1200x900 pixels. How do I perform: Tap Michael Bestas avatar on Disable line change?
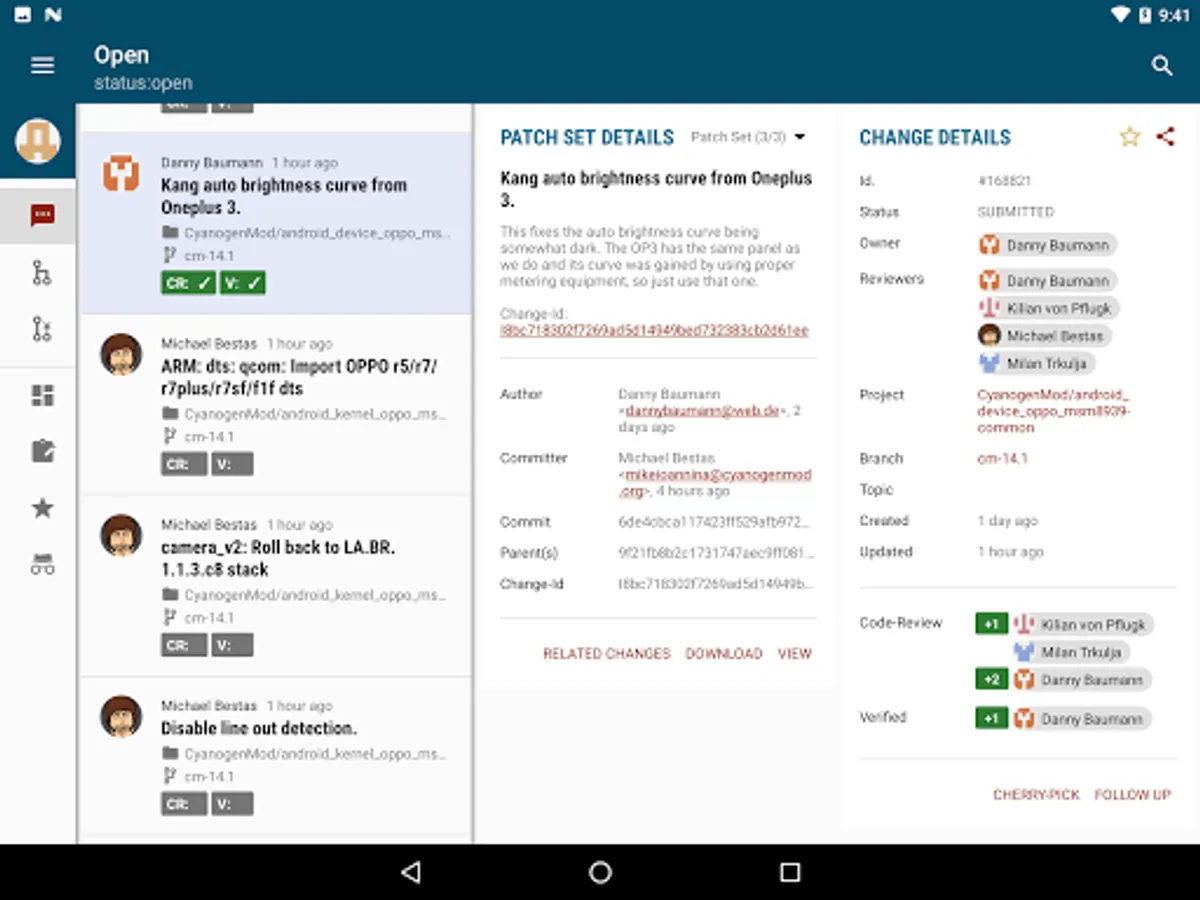(x=121, y=717)
